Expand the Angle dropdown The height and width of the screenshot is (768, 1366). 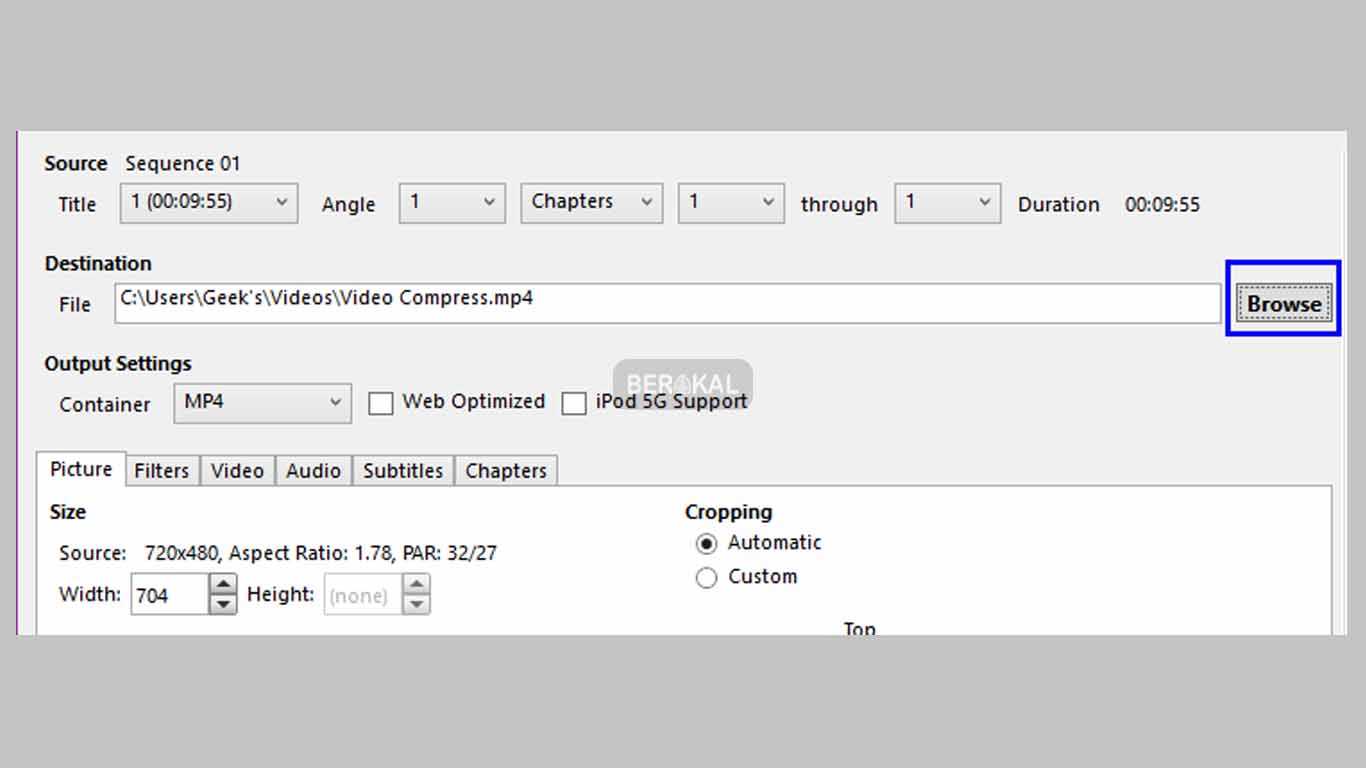pyautogui.click(x=451, y=203)
